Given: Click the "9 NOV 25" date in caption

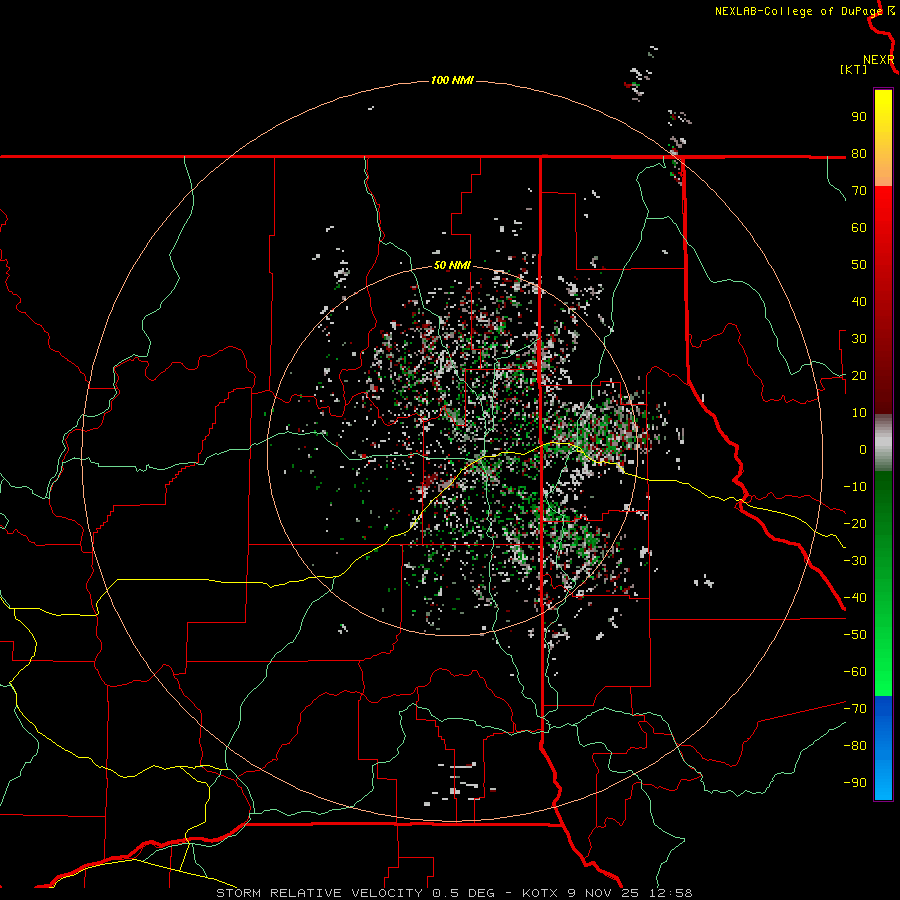Looking at the screenshot, I should [604, 893].
